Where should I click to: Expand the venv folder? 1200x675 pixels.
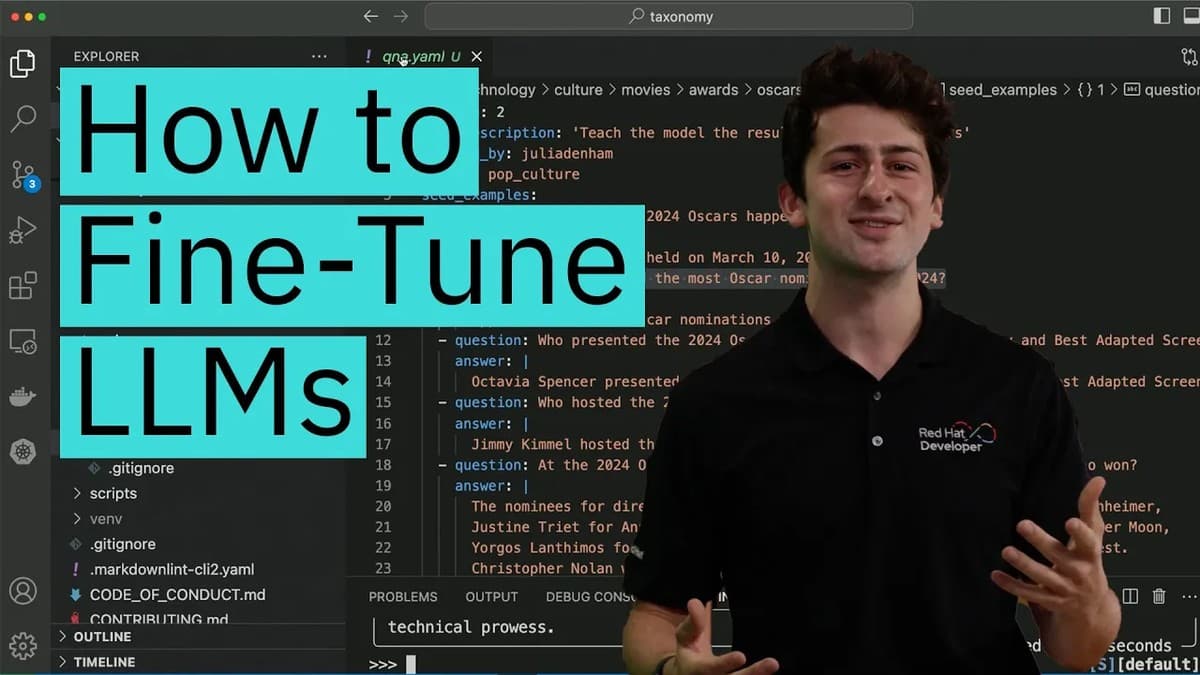pyautogui.click(x=107, y=519)
